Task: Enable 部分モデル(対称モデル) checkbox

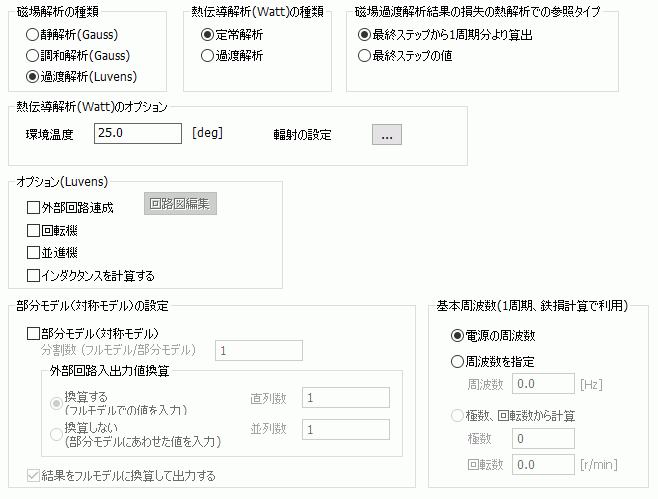Action: click(x=34, y=332)
